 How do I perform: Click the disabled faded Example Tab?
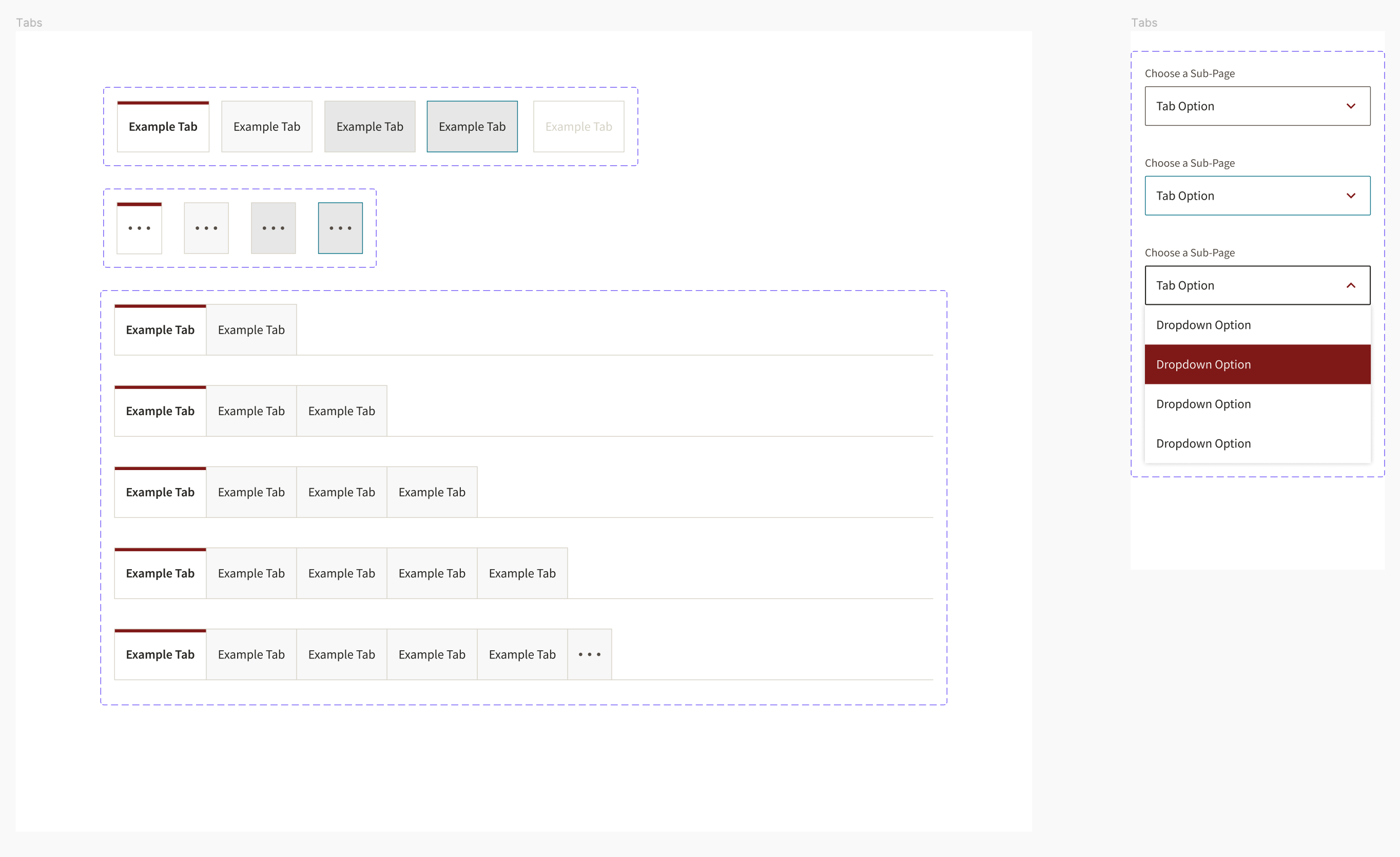pyautogui.click(x=578, y=127)
